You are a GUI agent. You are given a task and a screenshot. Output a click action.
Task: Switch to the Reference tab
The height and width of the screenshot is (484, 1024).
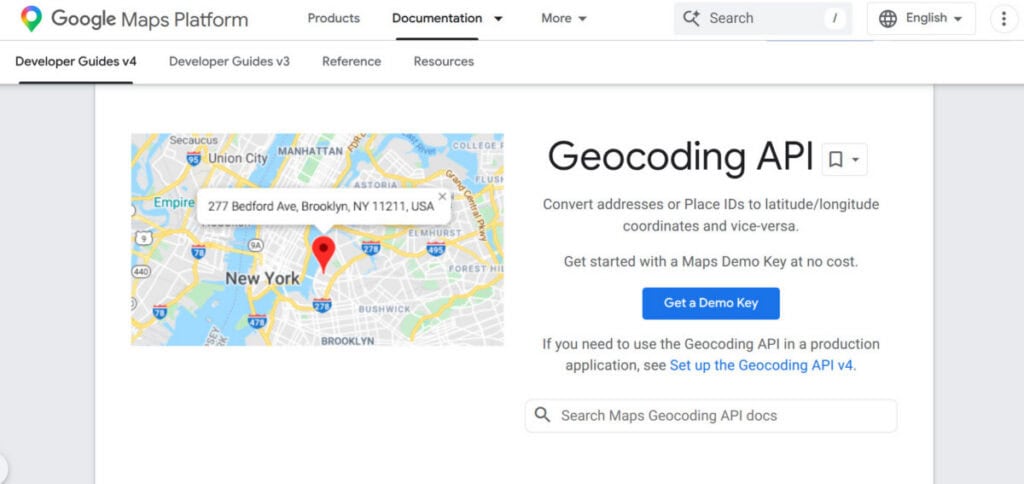(x=351, y=61)
